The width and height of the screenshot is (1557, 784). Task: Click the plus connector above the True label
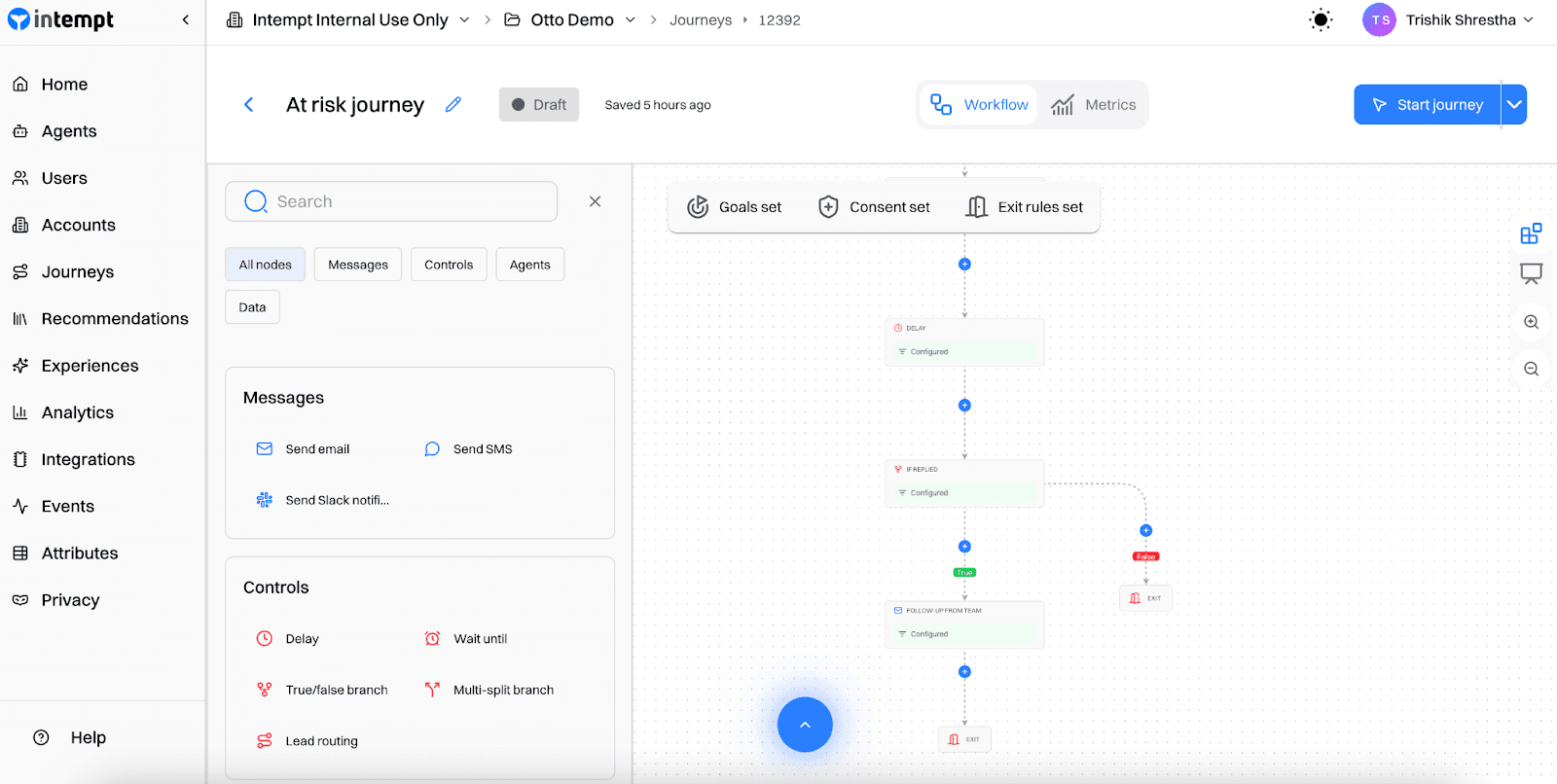(964, 547)
